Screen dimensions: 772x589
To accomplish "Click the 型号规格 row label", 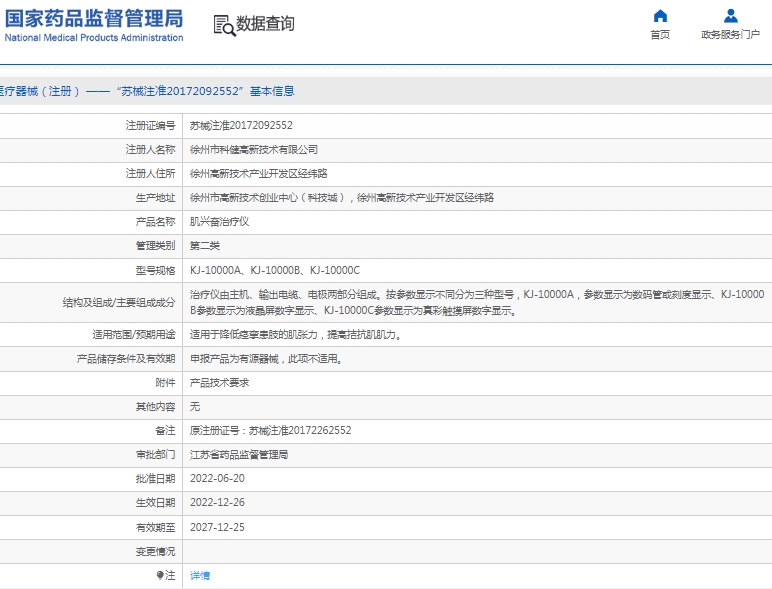I will tap(156, 270).
